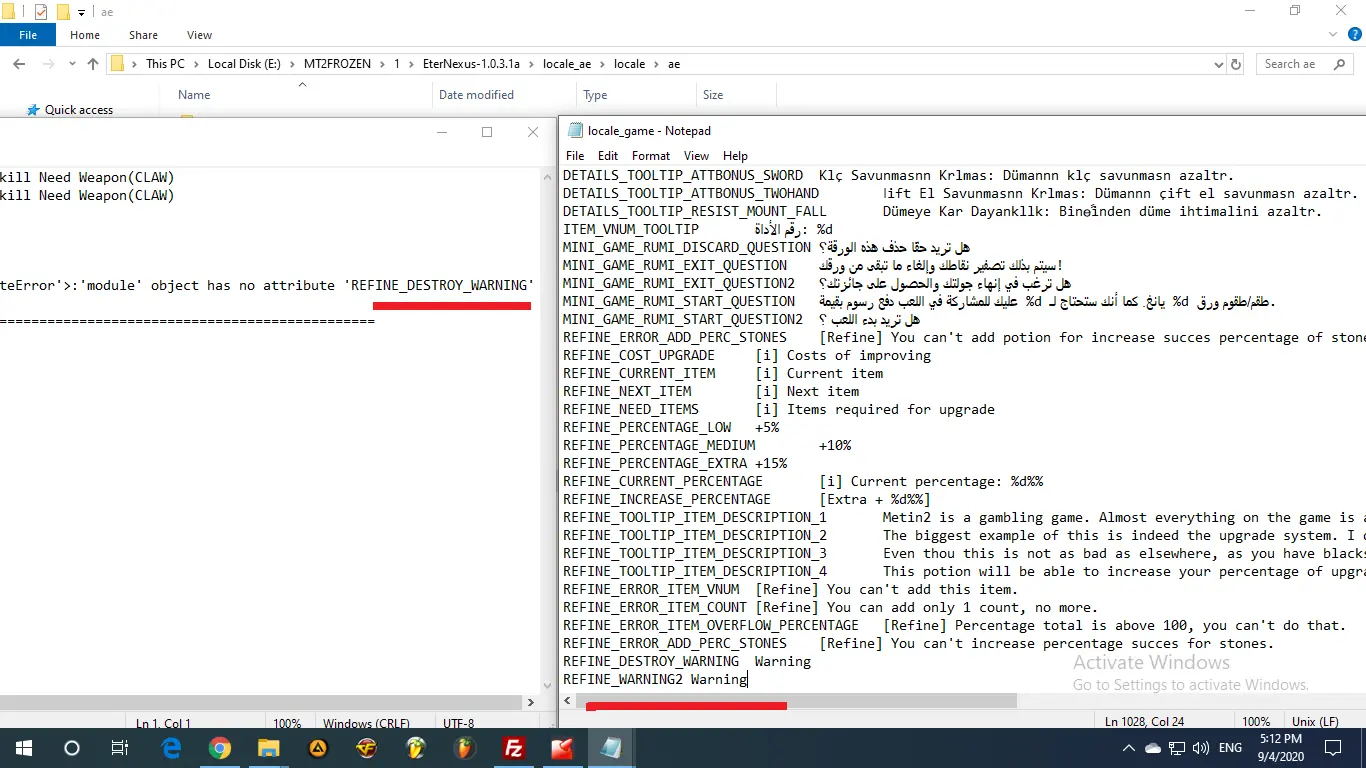Sort files by the Date modified column
The height and width of the screenshot is (768, 1366).
point(476,95)
